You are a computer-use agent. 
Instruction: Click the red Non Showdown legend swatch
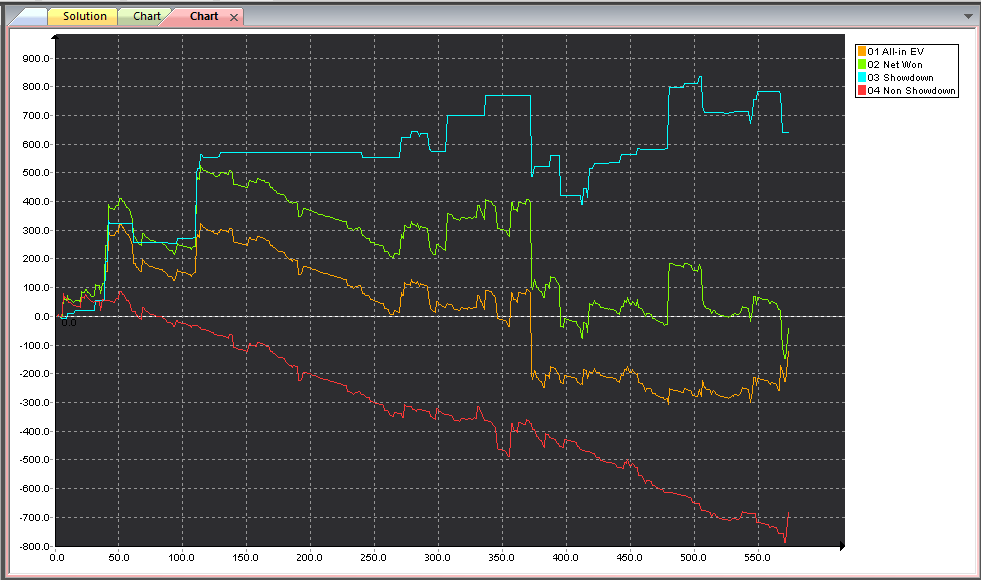pyautogui.click(x=861, y=90)
